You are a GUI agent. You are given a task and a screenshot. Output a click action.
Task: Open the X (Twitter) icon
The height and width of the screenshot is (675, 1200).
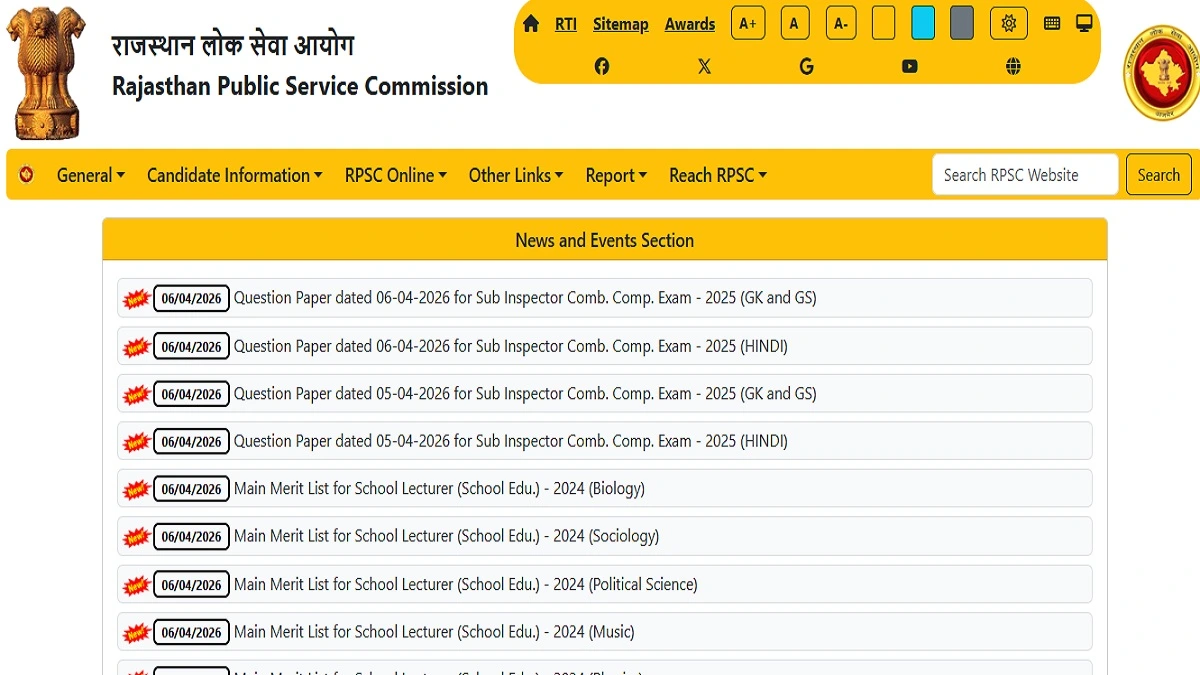pyautogui.click(x=704, y=66)
